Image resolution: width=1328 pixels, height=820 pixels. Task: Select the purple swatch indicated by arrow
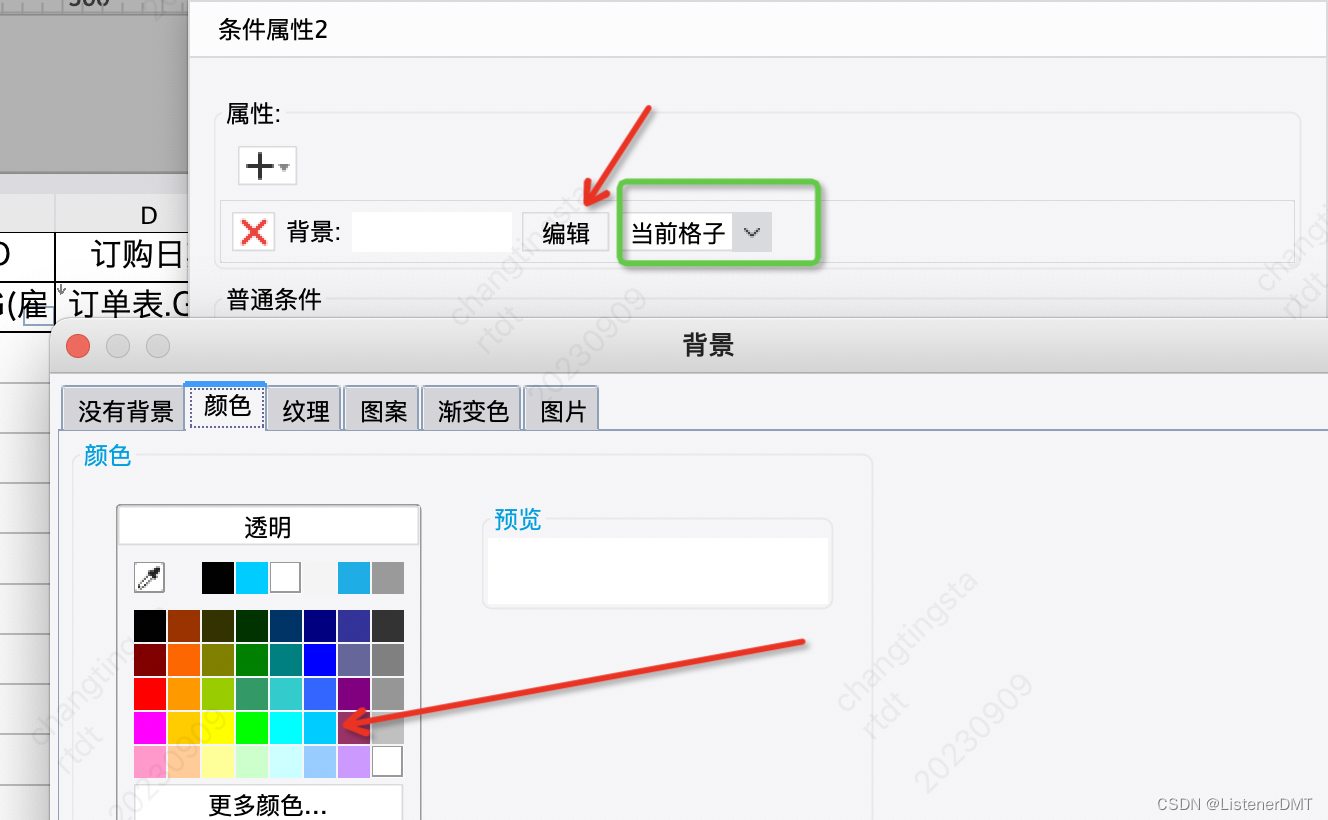point(353,727)
